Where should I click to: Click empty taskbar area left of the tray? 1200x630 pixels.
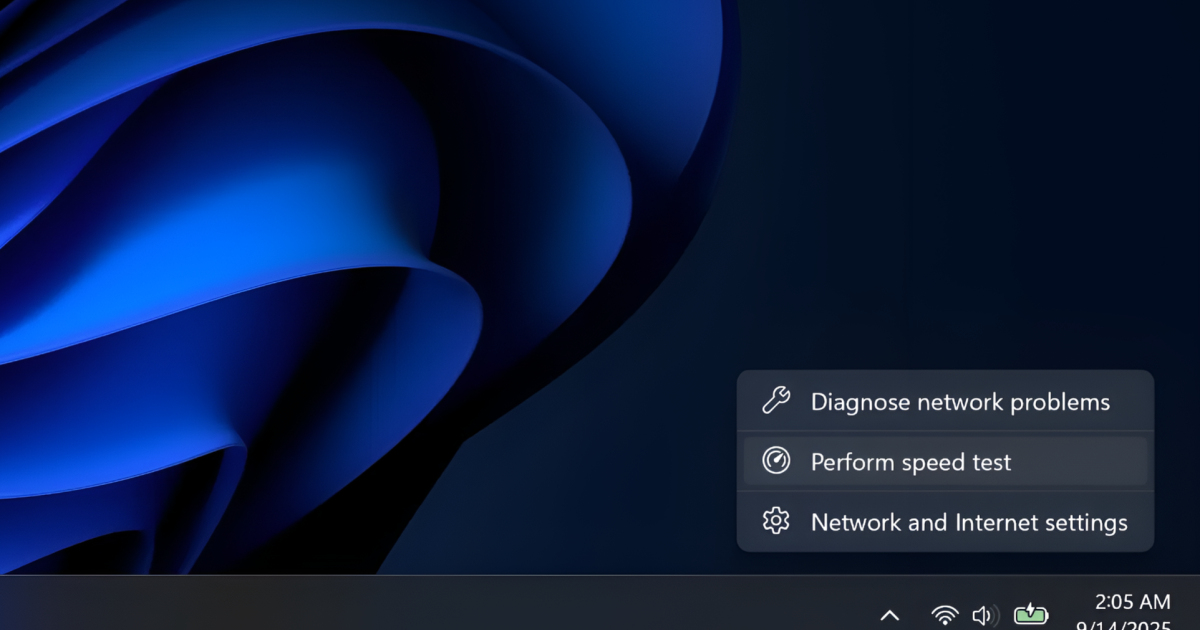coord(500,605)
